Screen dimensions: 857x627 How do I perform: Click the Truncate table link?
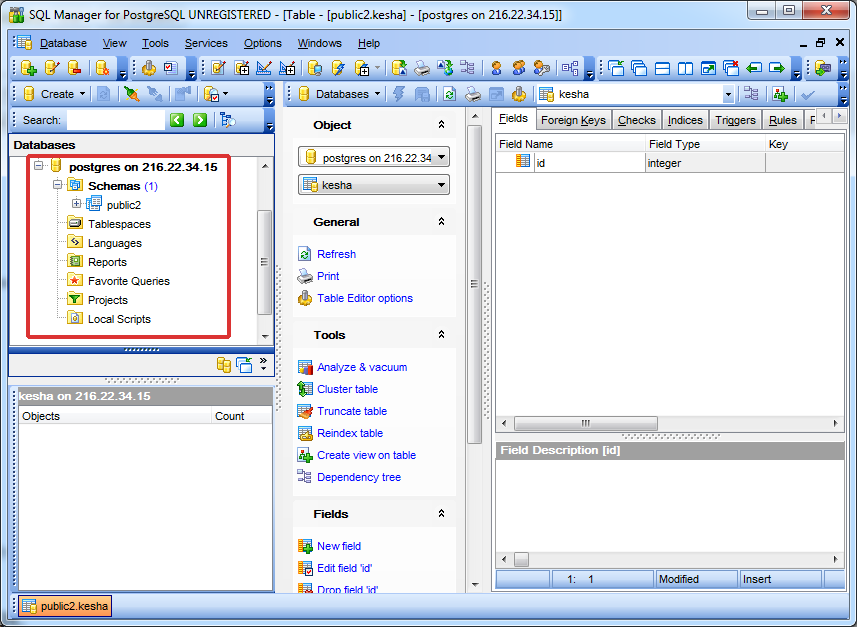(x=352, y=411)
